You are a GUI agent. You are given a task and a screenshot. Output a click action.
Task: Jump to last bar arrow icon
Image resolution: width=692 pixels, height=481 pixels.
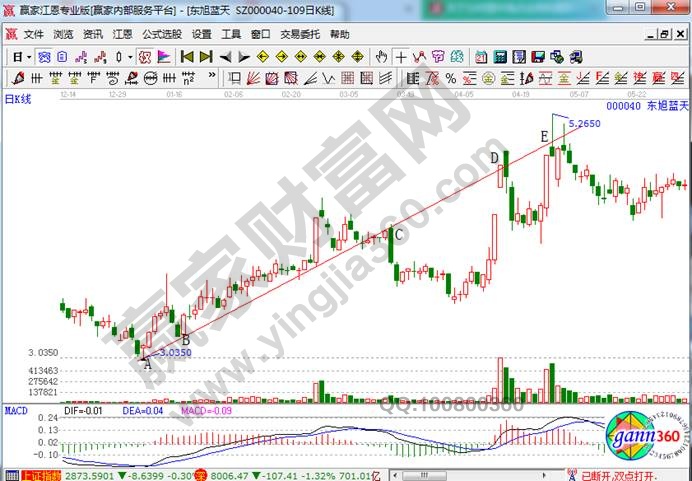(205, 55)
